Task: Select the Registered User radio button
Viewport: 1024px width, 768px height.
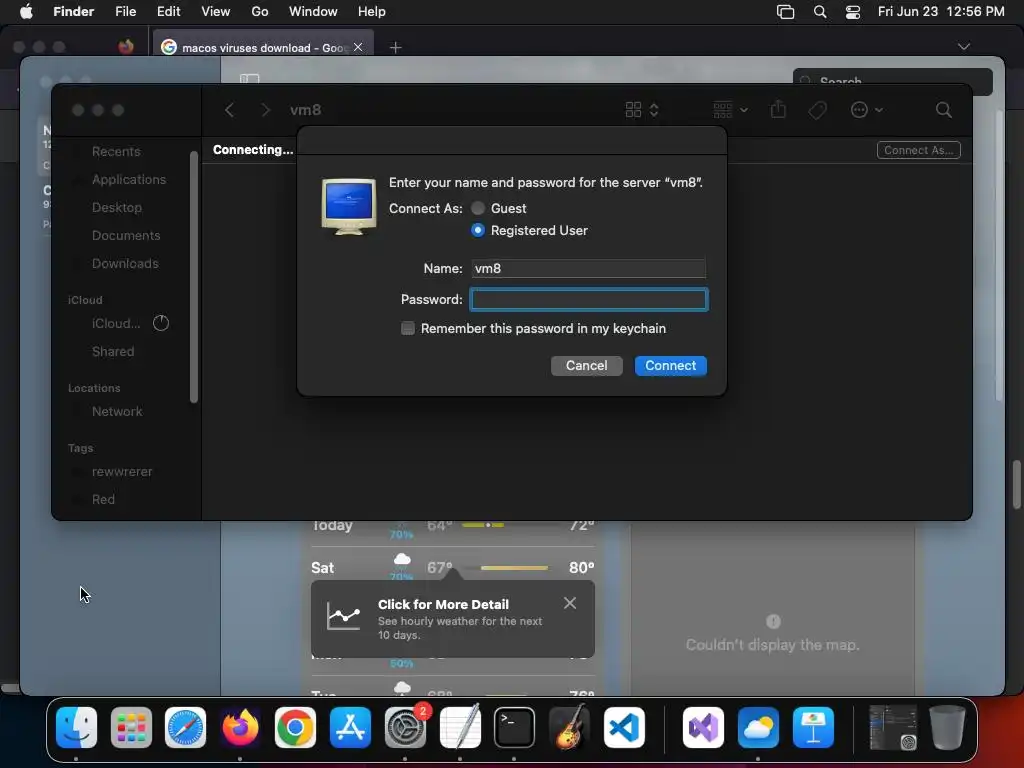Action: coord(478,231)
